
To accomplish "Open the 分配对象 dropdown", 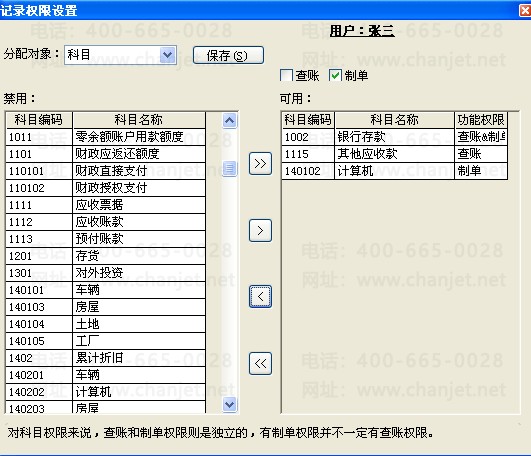I will 168,55.
